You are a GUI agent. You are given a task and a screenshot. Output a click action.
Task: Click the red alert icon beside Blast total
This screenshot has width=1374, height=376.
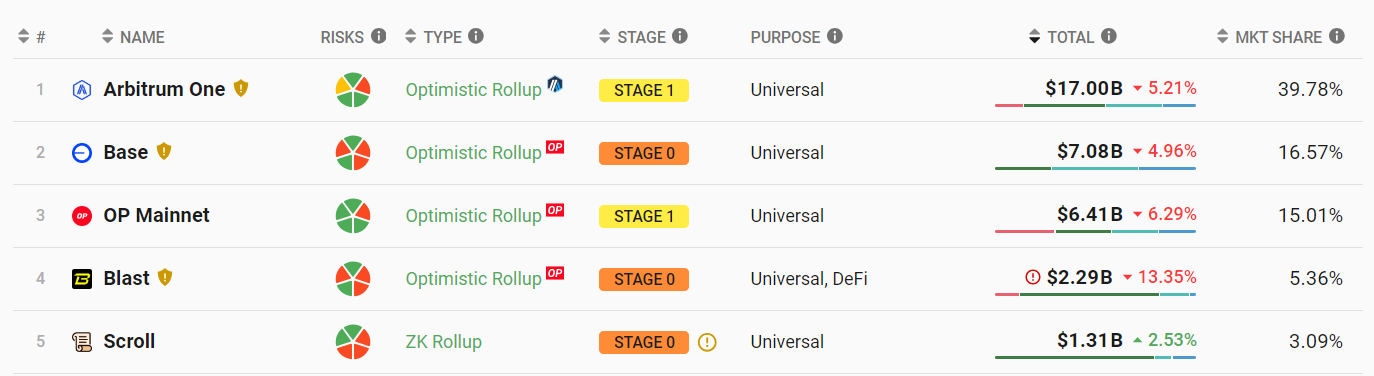(x=1033, y=277)
